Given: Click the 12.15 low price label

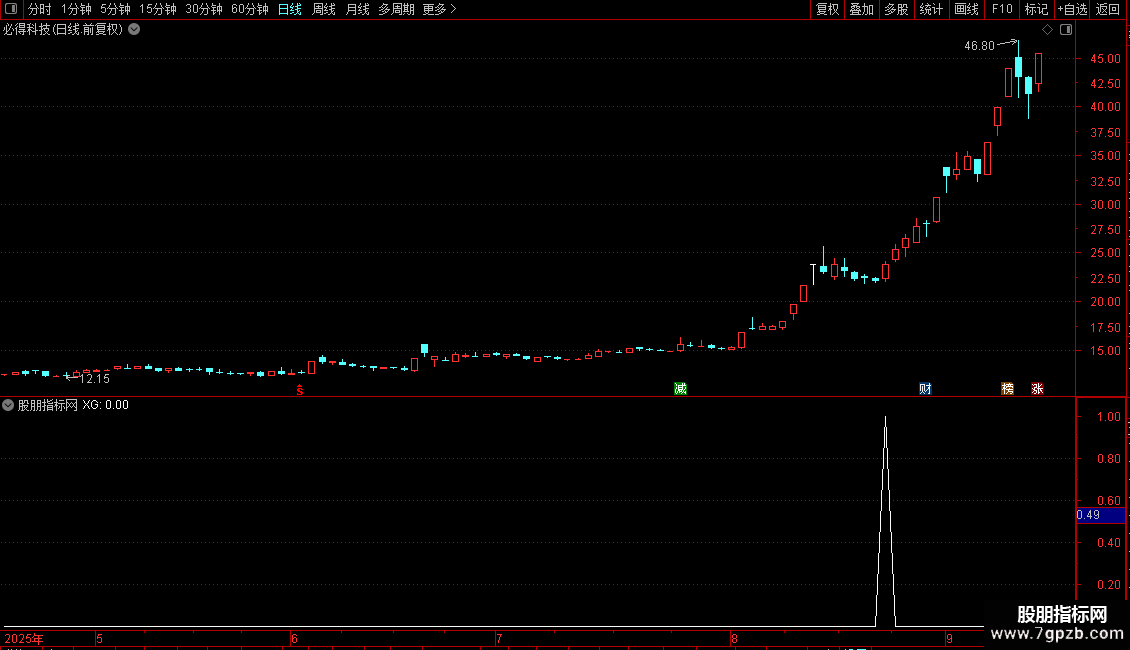Looking at the screenshot, I should click(x=94, y=378).
